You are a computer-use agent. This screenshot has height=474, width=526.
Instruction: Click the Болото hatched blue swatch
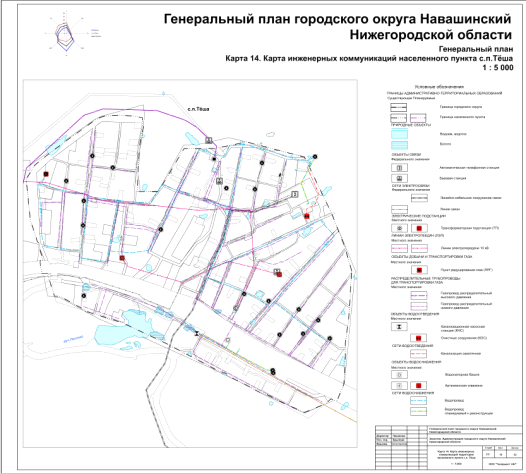pos(399,145)
